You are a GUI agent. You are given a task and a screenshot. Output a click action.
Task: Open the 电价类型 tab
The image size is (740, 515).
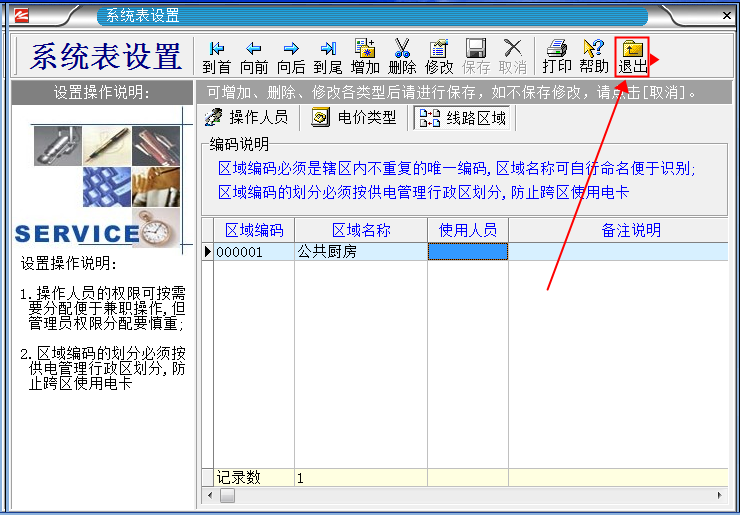click(x=354, y=118)
